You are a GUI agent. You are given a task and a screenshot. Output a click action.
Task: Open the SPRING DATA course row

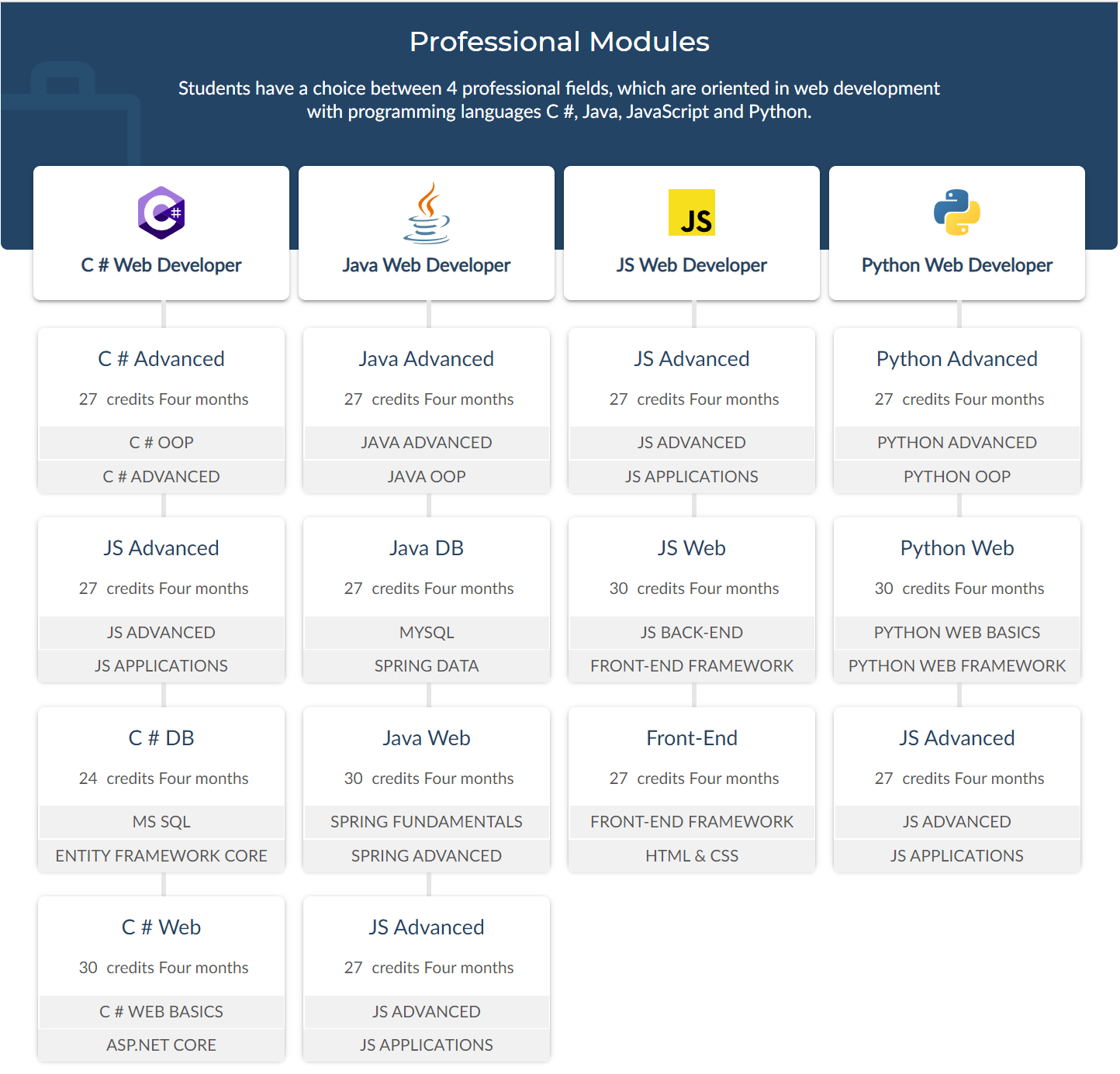click(x=427, y=666)
